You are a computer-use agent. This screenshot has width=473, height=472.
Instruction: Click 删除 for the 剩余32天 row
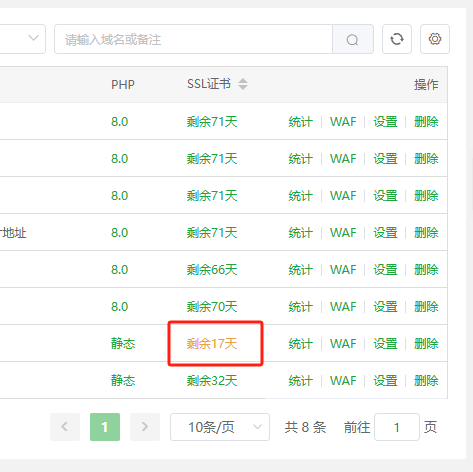[x=426, y=381]
